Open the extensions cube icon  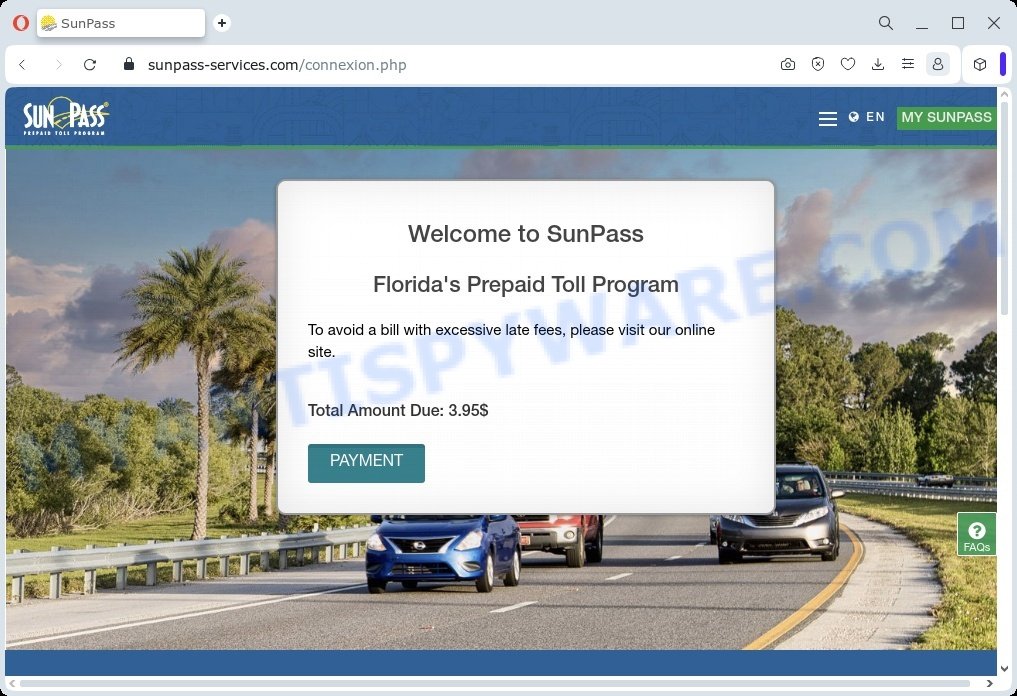(980, 64)
